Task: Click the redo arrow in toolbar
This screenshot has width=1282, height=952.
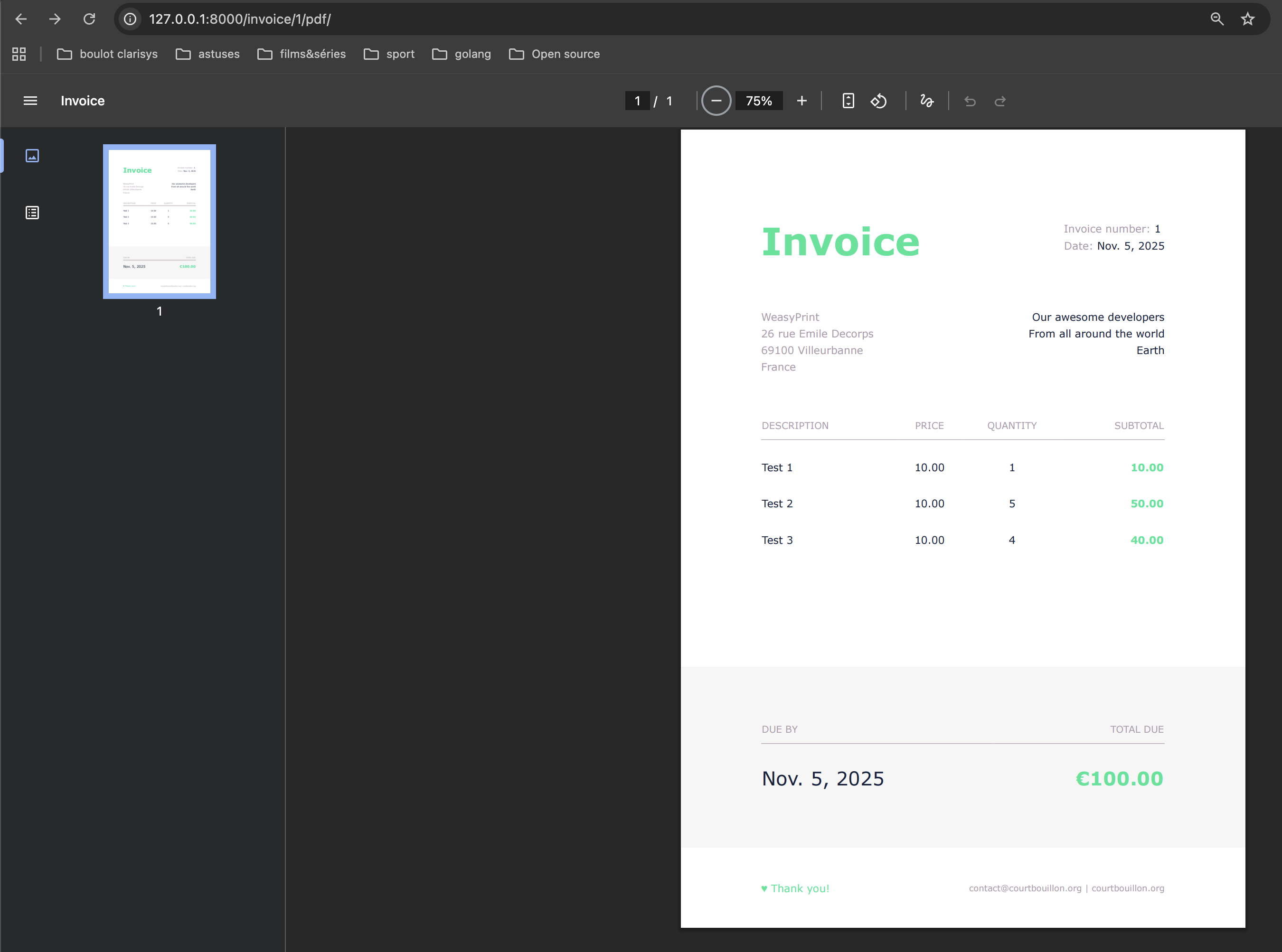Action: click(1000, 102)
